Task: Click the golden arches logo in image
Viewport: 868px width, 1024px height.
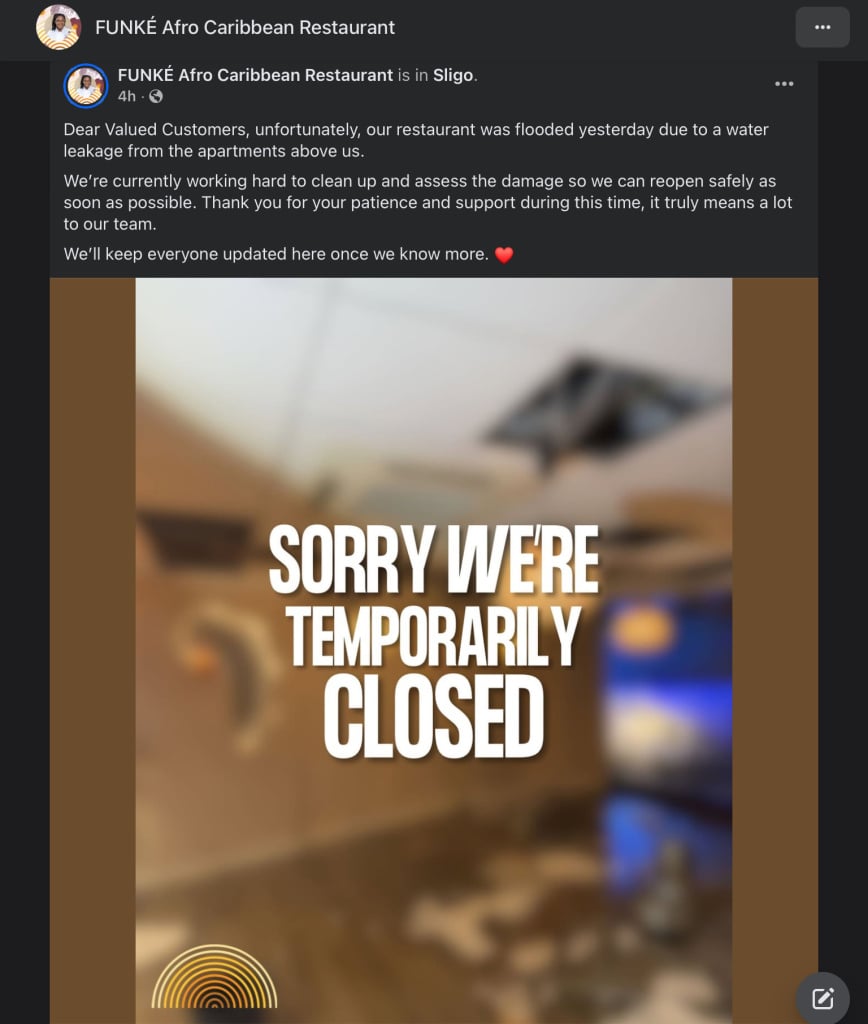Action: point(214,976)
